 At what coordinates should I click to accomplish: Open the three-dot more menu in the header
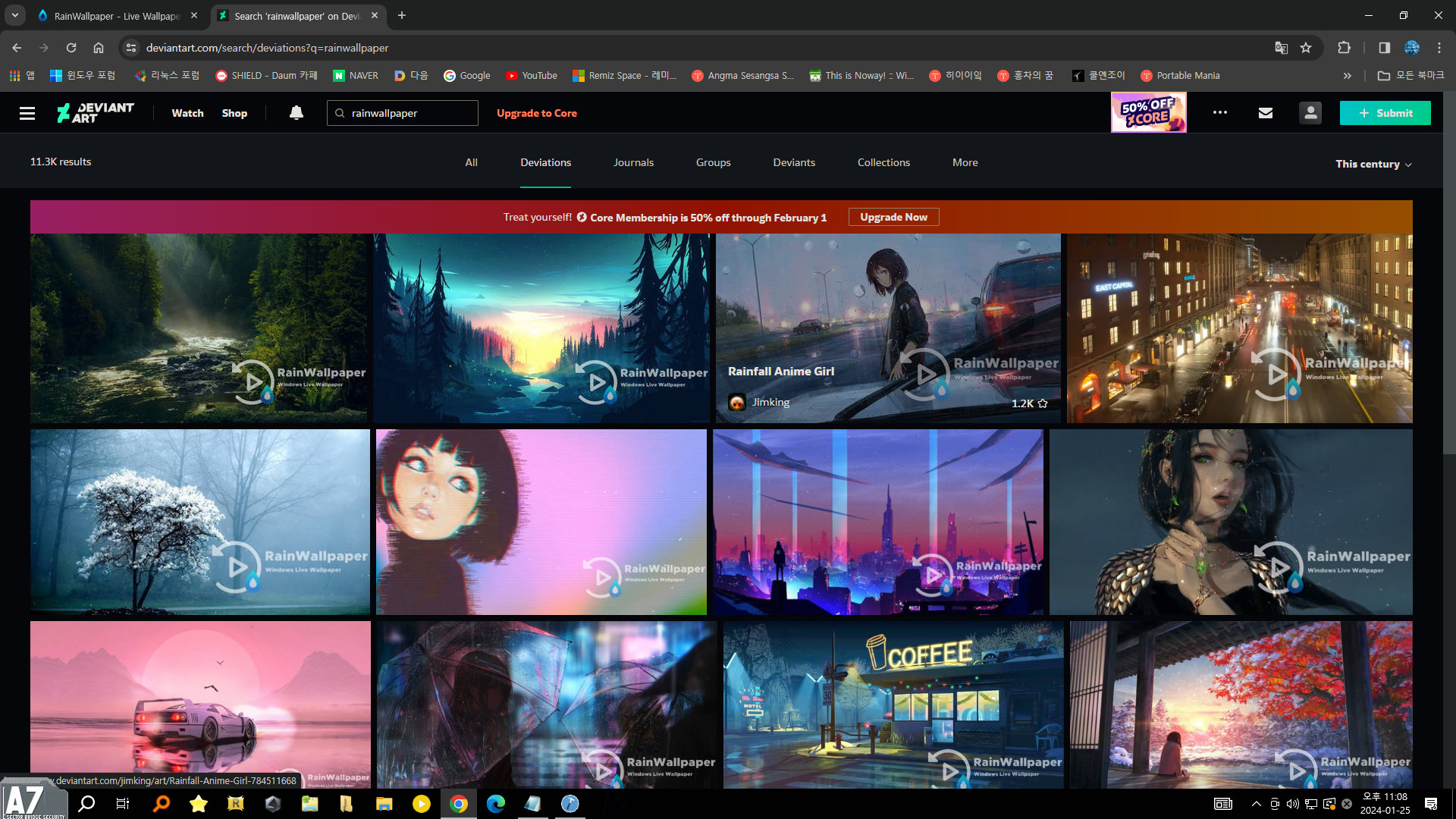click(x=1220, y=112)
